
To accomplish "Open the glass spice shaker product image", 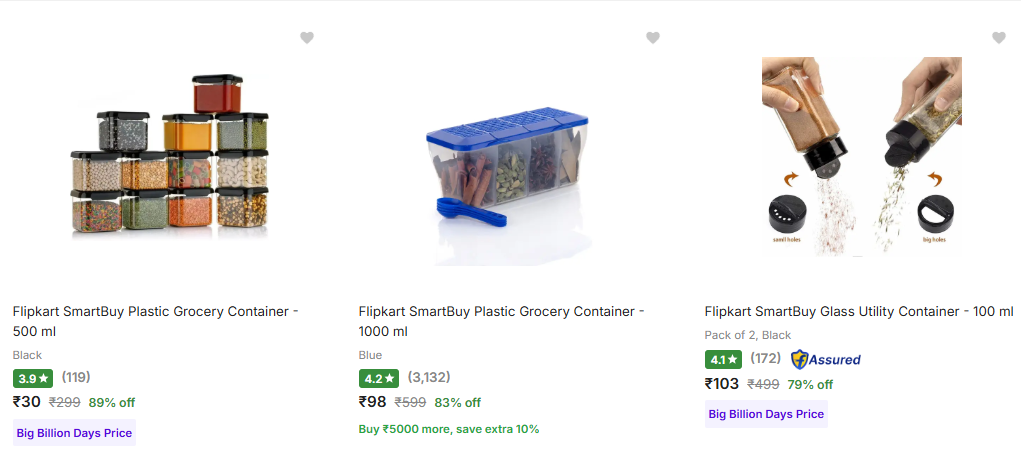I will [x=861, y=157].
